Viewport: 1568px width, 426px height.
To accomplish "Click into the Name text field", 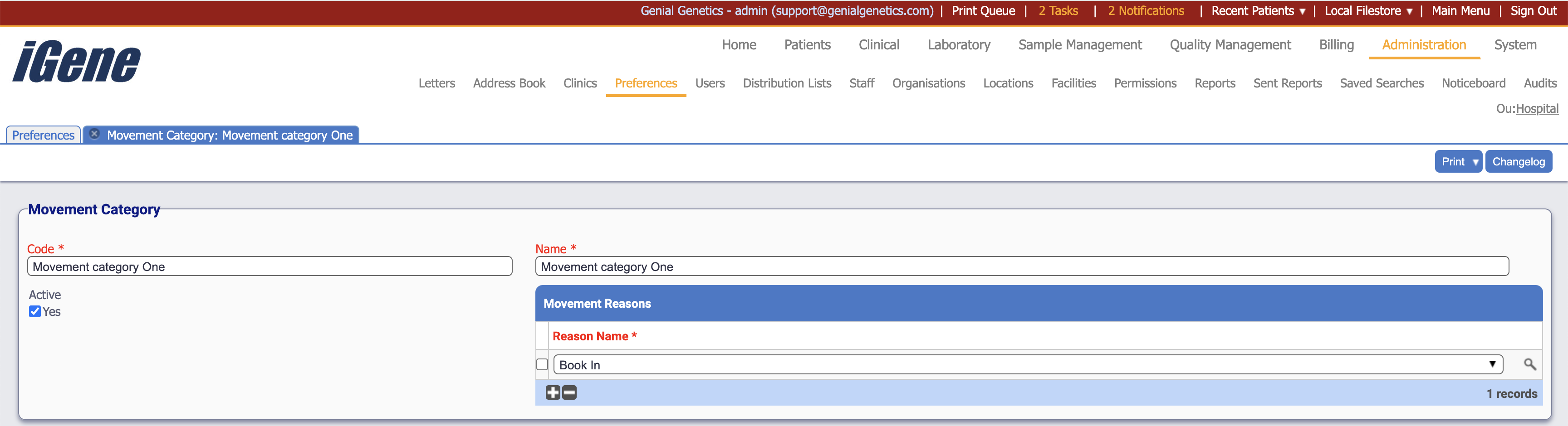I will (x=1021, y=267).
